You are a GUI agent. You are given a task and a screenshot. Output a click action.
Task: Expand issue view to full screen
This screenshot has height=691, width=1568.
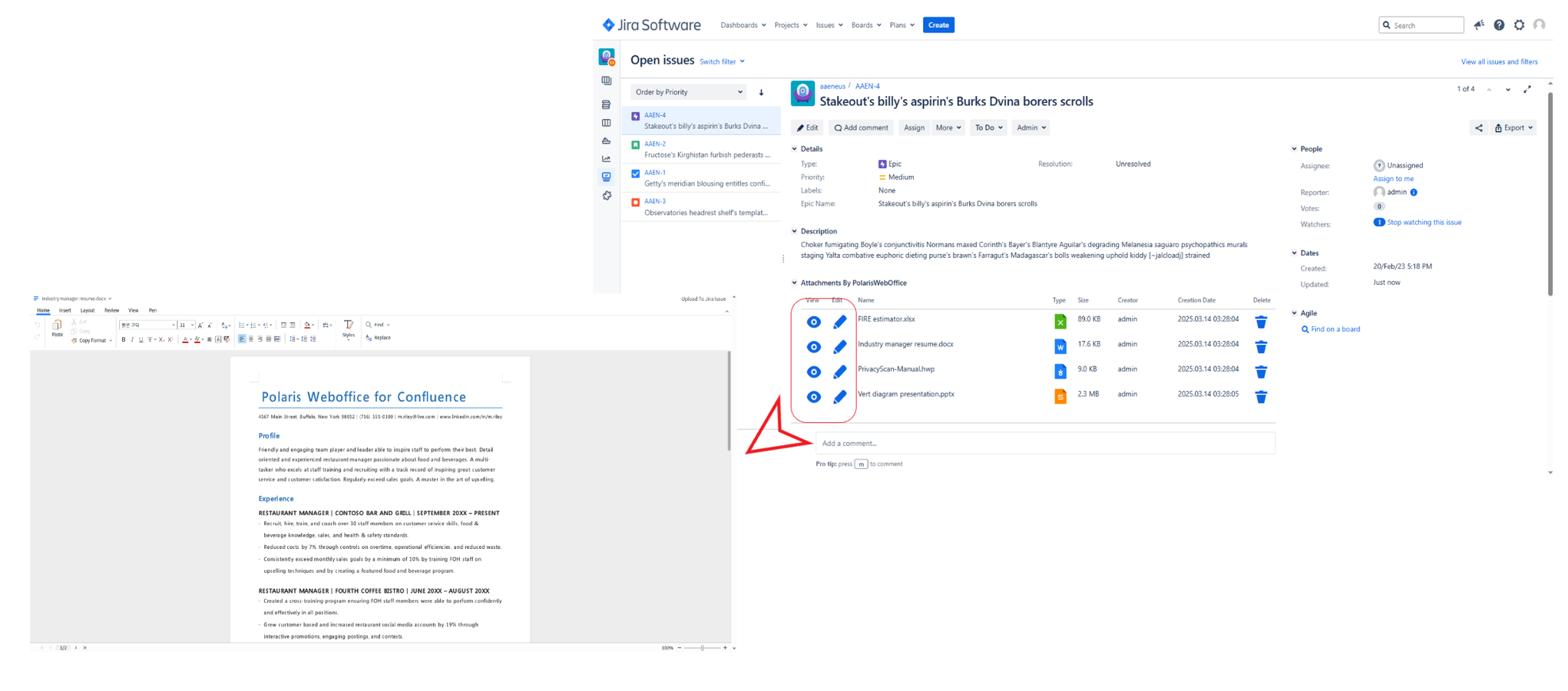(x=1527, y=89)
